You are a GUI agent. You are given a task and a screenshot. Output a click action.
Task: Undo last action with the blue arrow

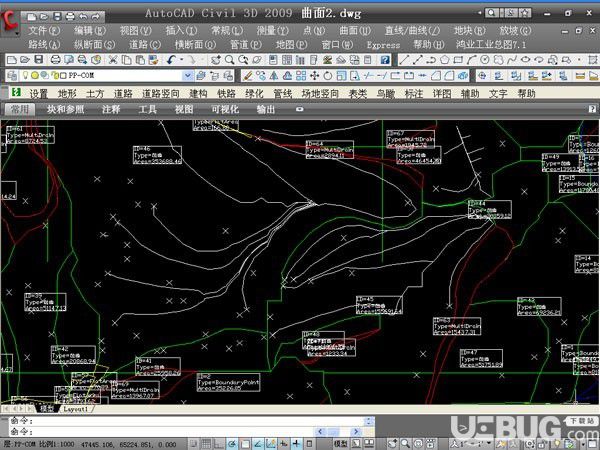tap(172, 60)
